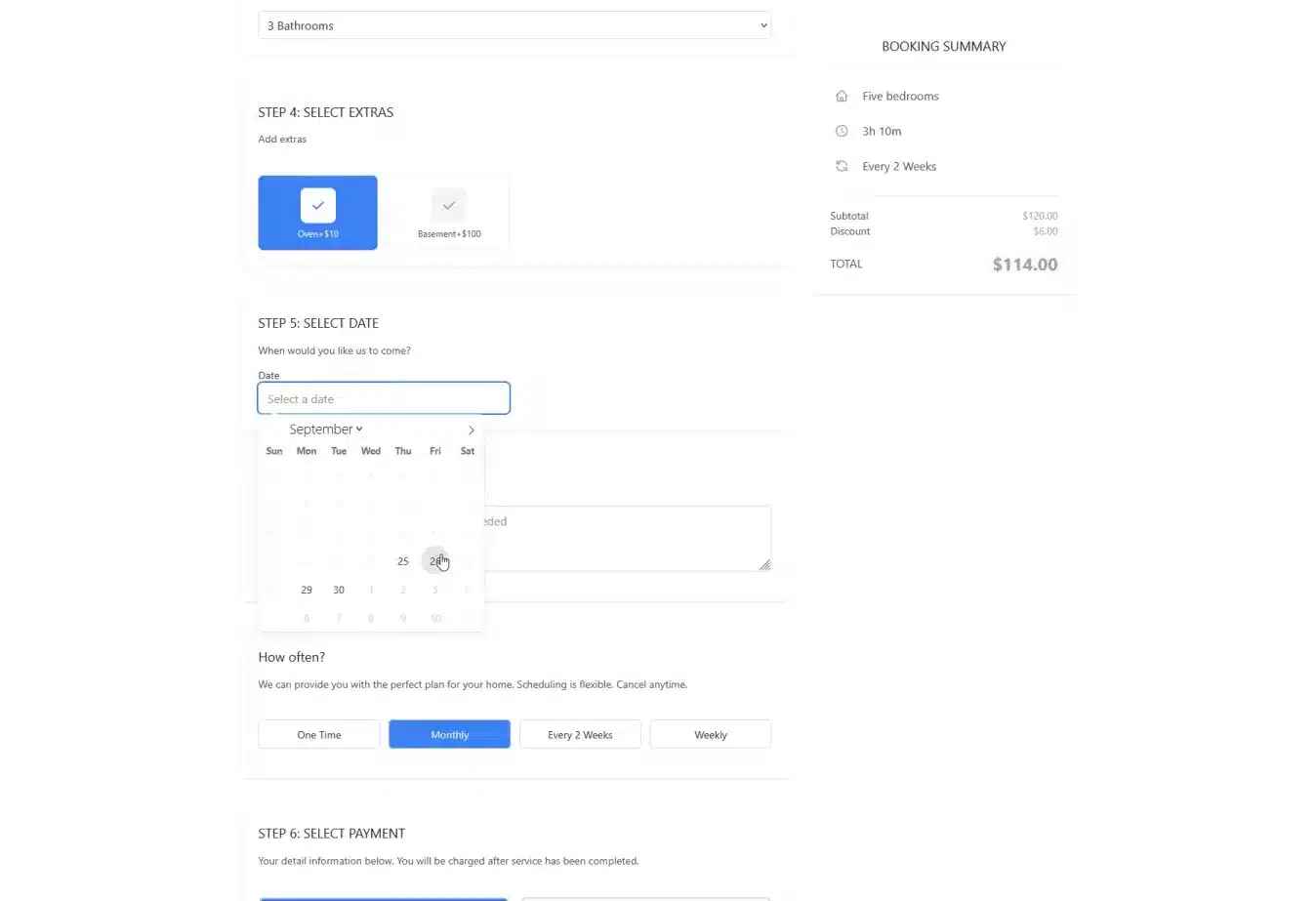Go to next month in calendar

tap(471, 430)
